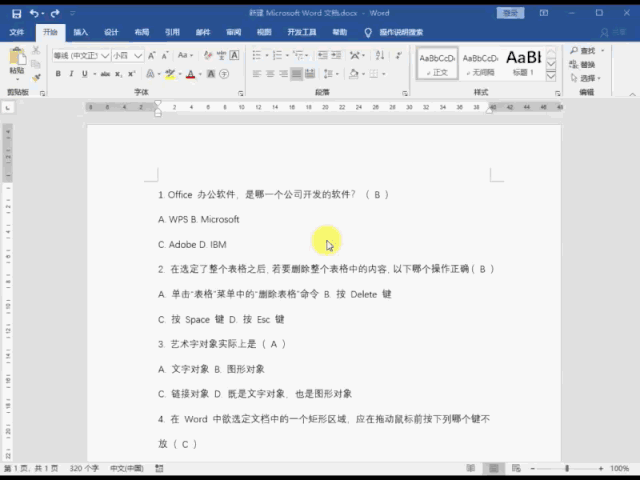The width and height of the screenshot is (640, 480).
Task: Align text left
Action: coord(257,74)
